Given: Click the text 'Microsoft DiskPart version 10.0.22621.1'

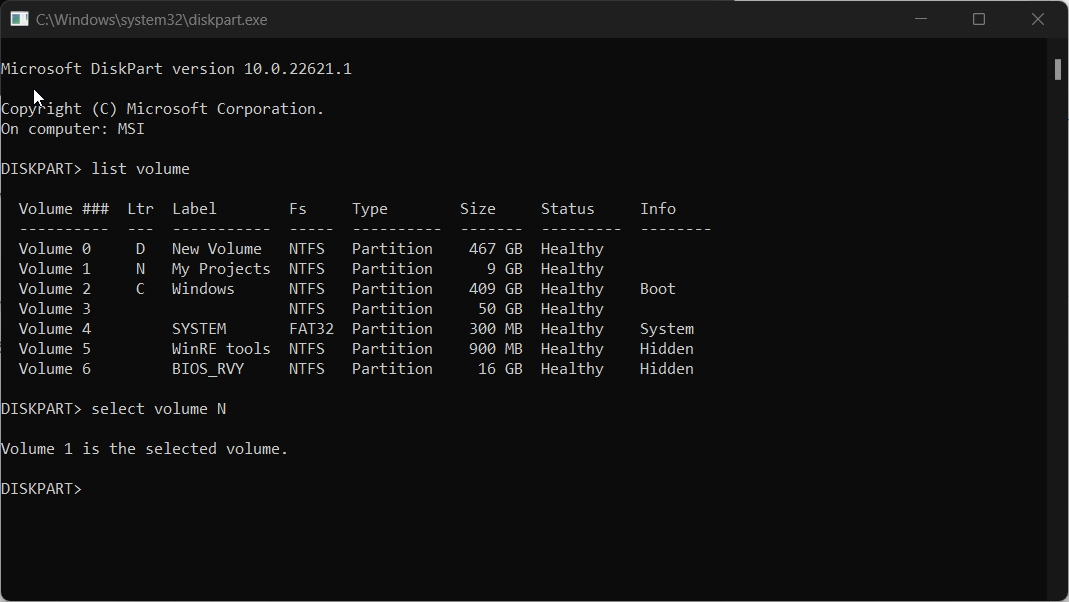Looking at the screenshot, I should pos(177,69).
